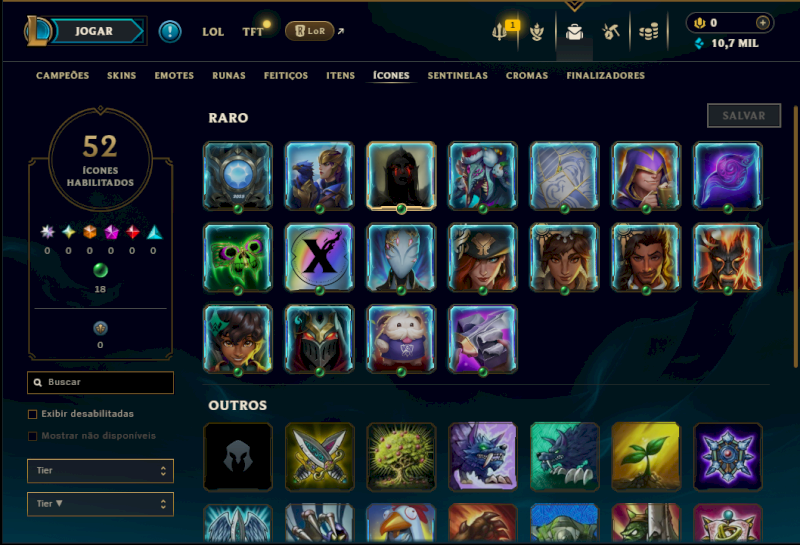Open the Crafting hammer icon
This screenshot has height=545, width=800.
(x=611, y=32)
